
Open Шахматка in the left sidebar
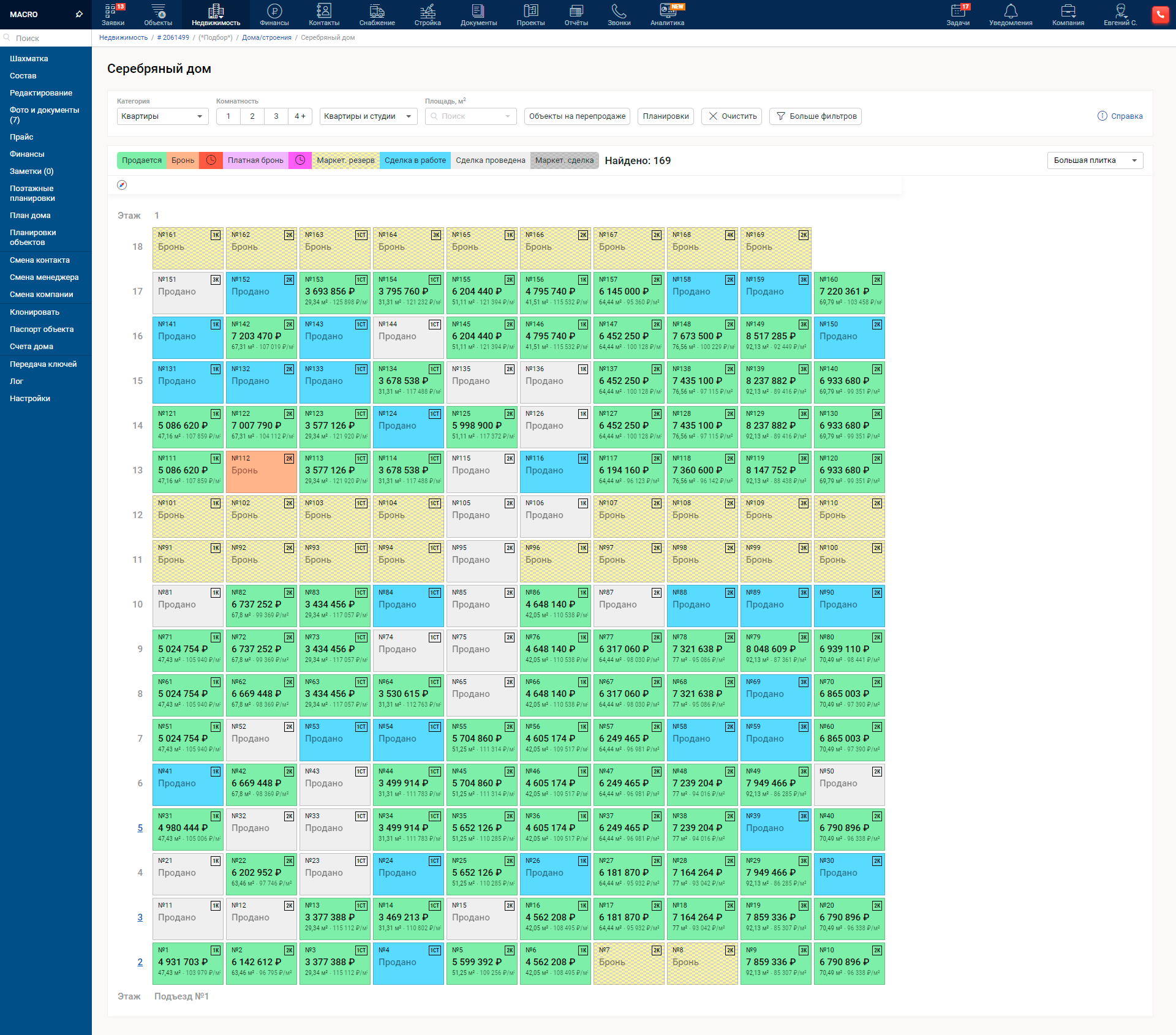point(29,58)
